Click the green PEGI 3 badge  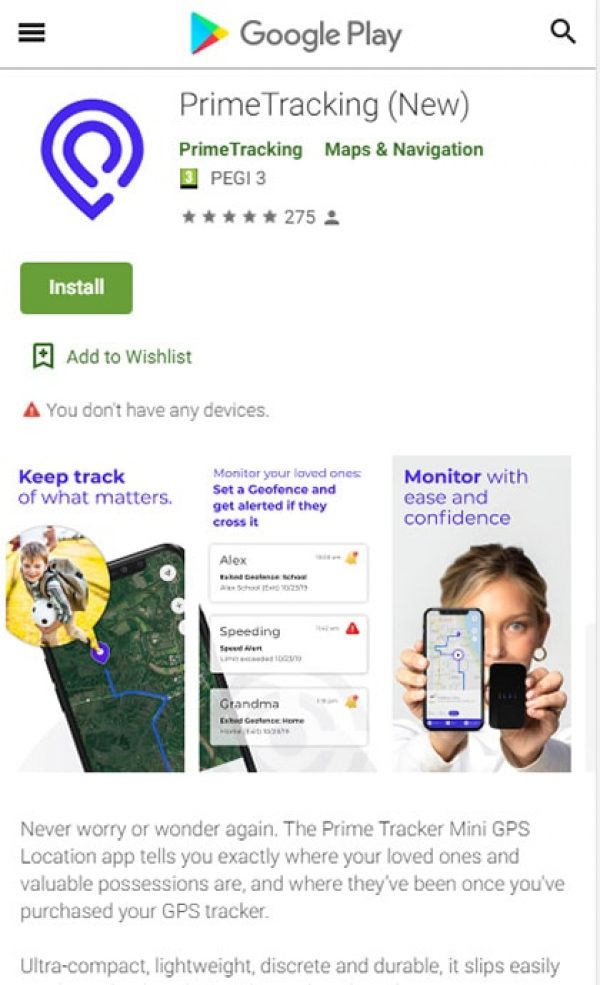pyautogui.click(x=188, y=178)
